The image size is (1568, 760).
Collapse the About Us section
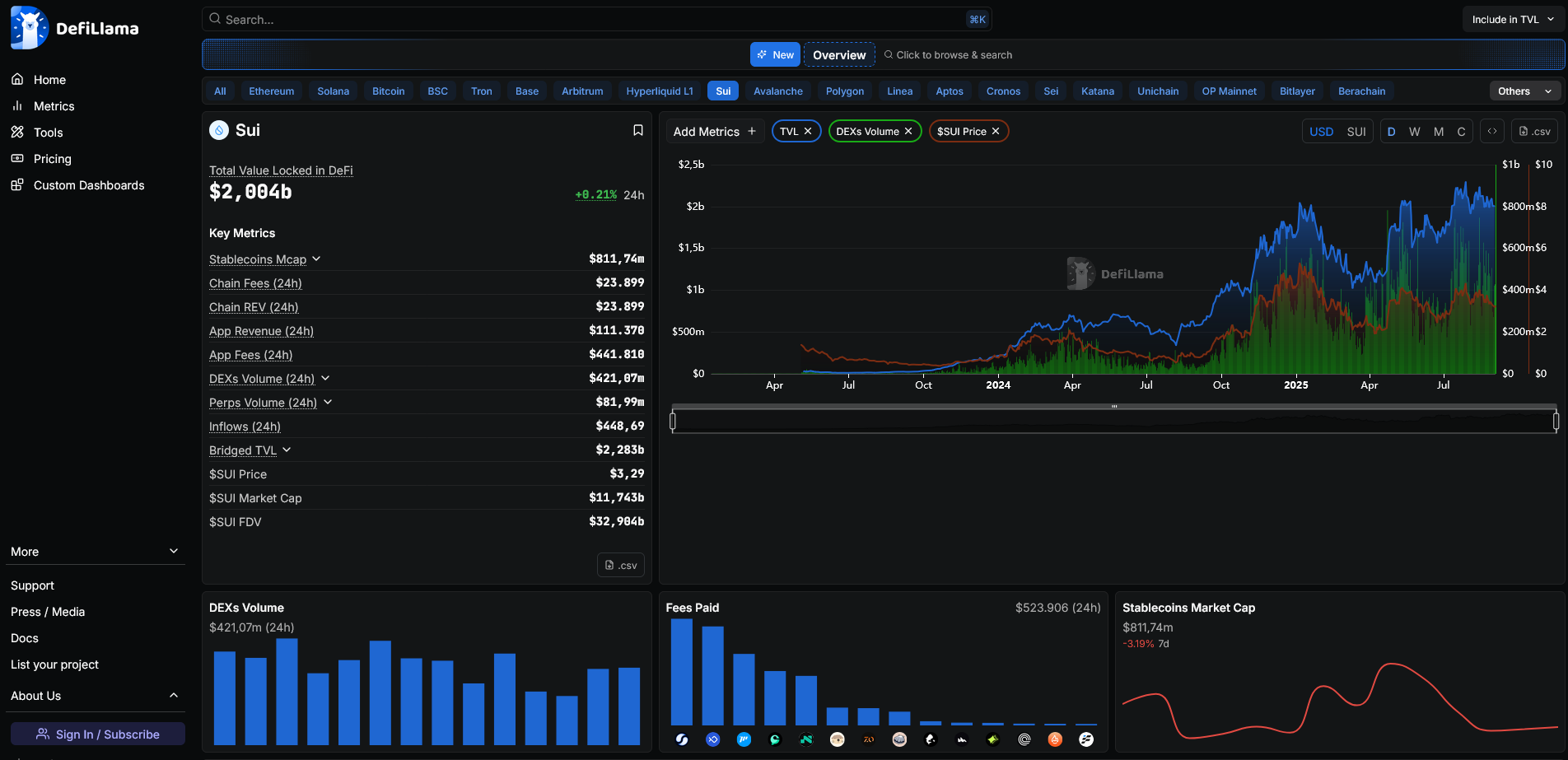click(97, 696)
